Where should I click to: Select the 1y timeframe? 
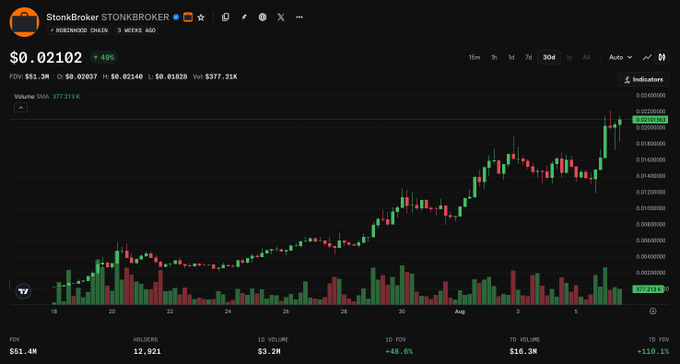click(x=569, y=57)
